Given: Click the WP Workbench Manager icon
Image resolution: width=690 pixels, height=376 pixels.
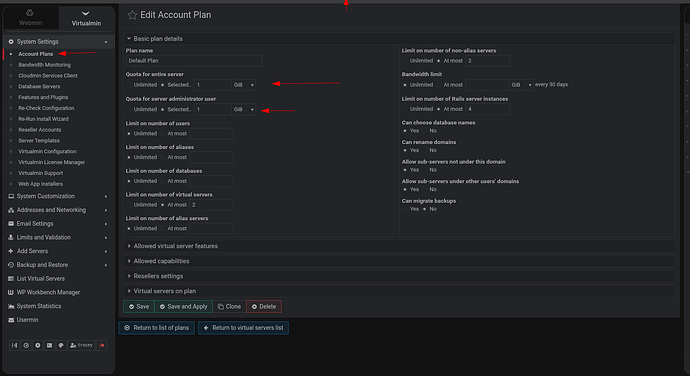Looking at the screenshot, I should [11, 292].
